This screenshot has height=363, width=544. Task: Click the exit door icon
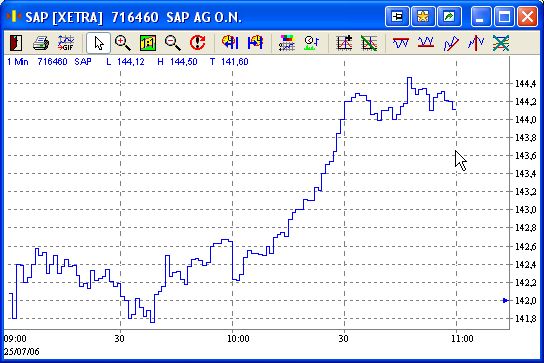[16, 43]
